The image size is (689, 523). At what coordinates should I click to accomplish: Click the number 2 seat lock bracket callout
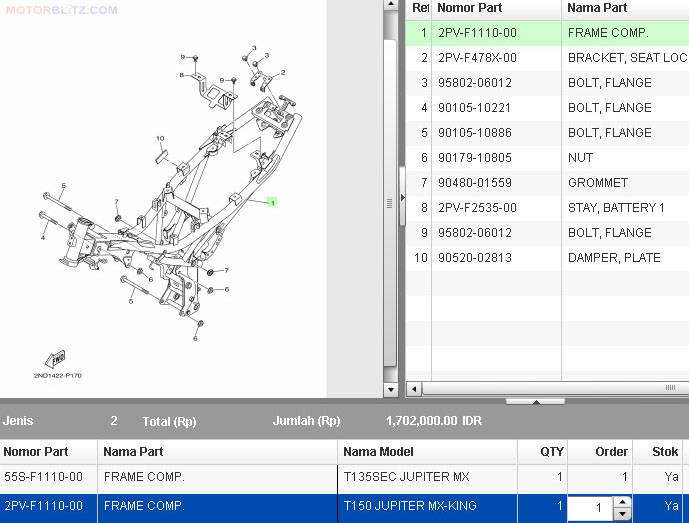pyautogui.click(x=282, y=75)
